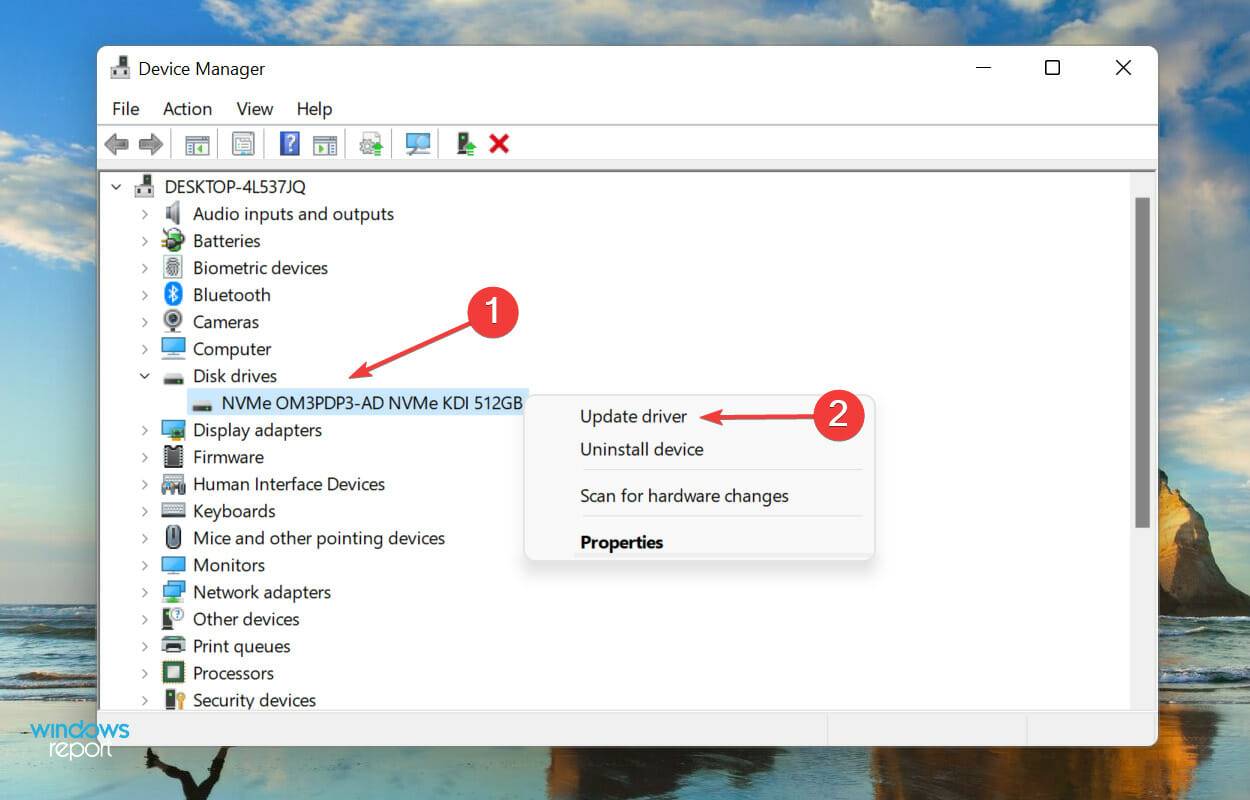Choose Update driver in the context menu
The height and width of the screenshot is (800, 1250).
coord(633,416)
